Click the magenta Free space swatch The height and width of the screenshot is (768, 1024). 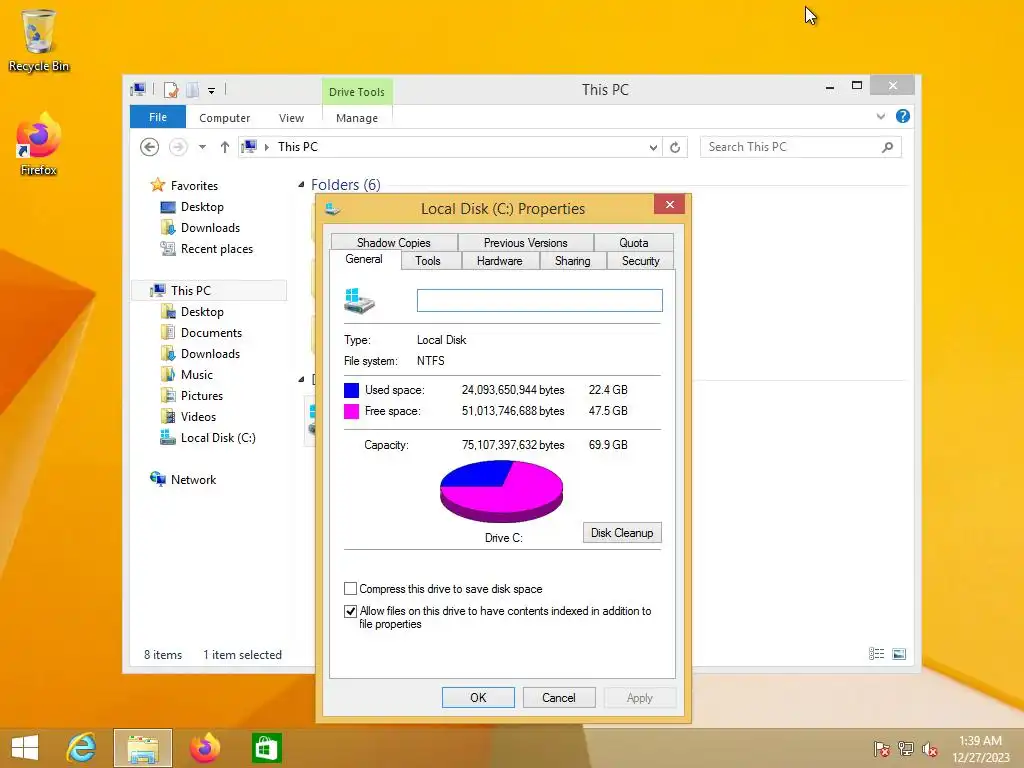click(351, 411)
